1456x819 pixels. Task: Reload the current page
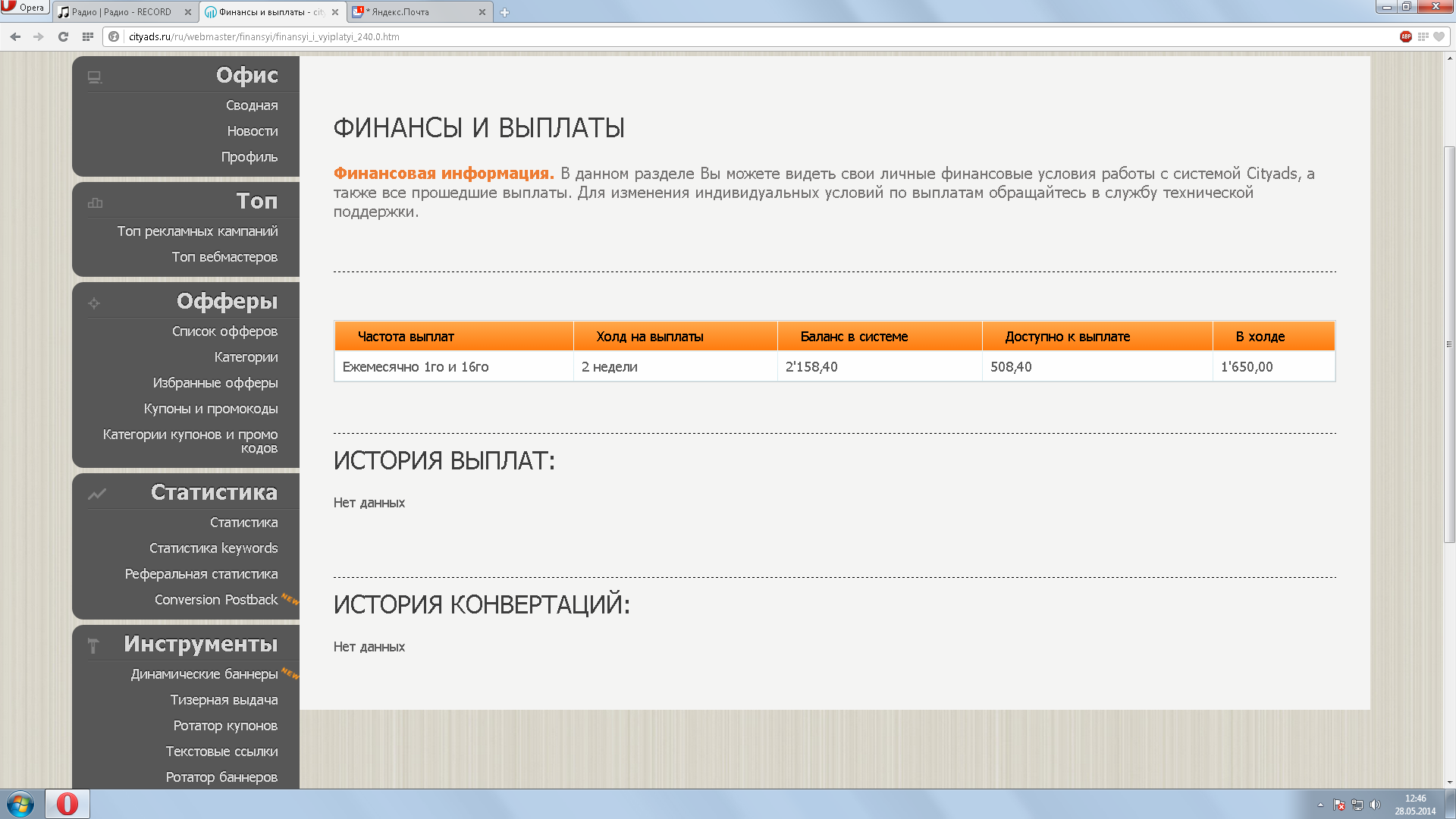tap(63, 36)
